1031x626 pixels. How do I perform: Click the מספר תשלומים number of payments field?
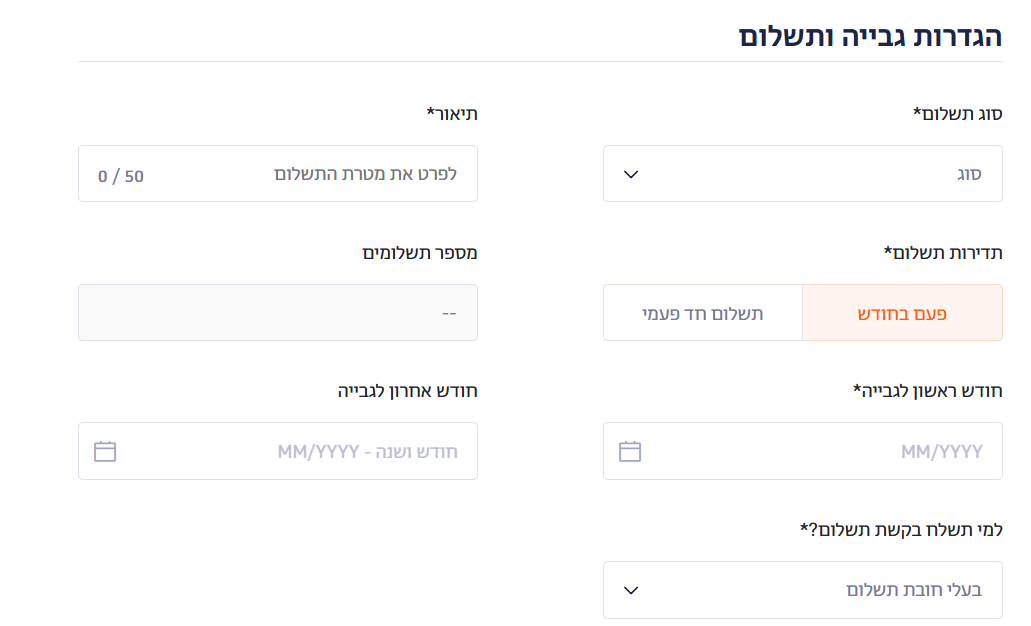pos(277,312)
